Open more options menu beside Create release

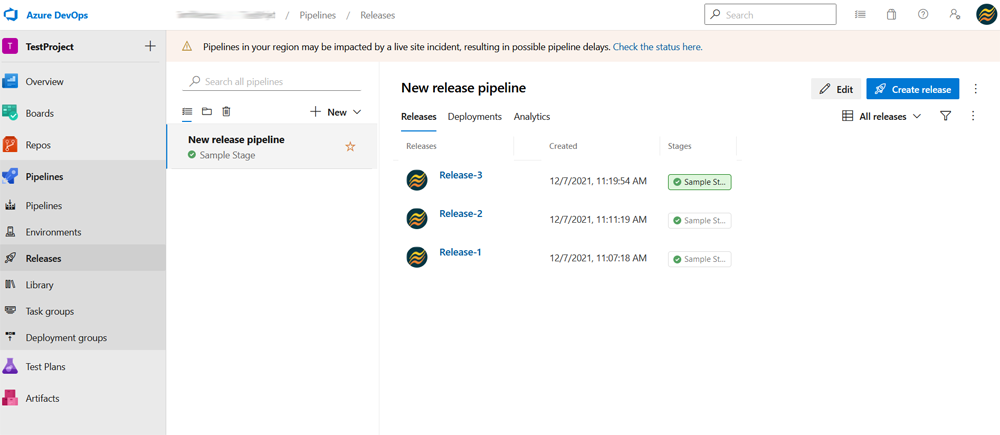click(x=976, y=89)
